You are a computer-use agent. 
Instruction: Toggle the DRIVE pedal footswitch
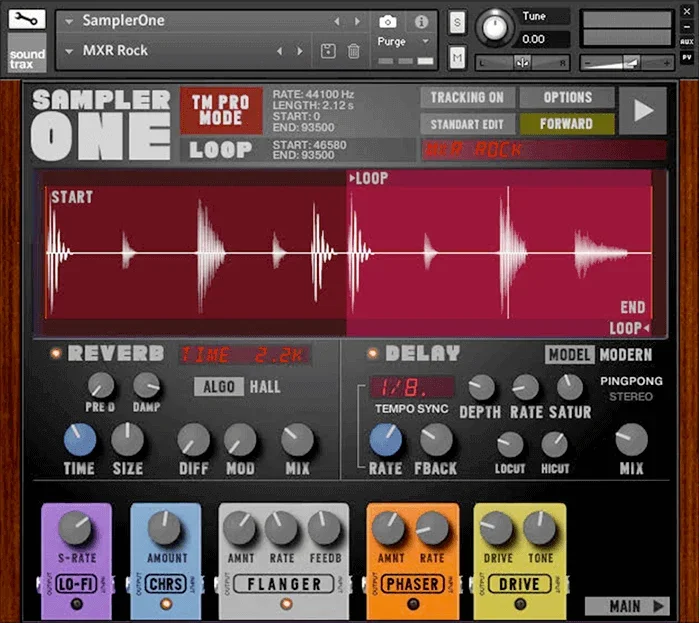(520, 604)
